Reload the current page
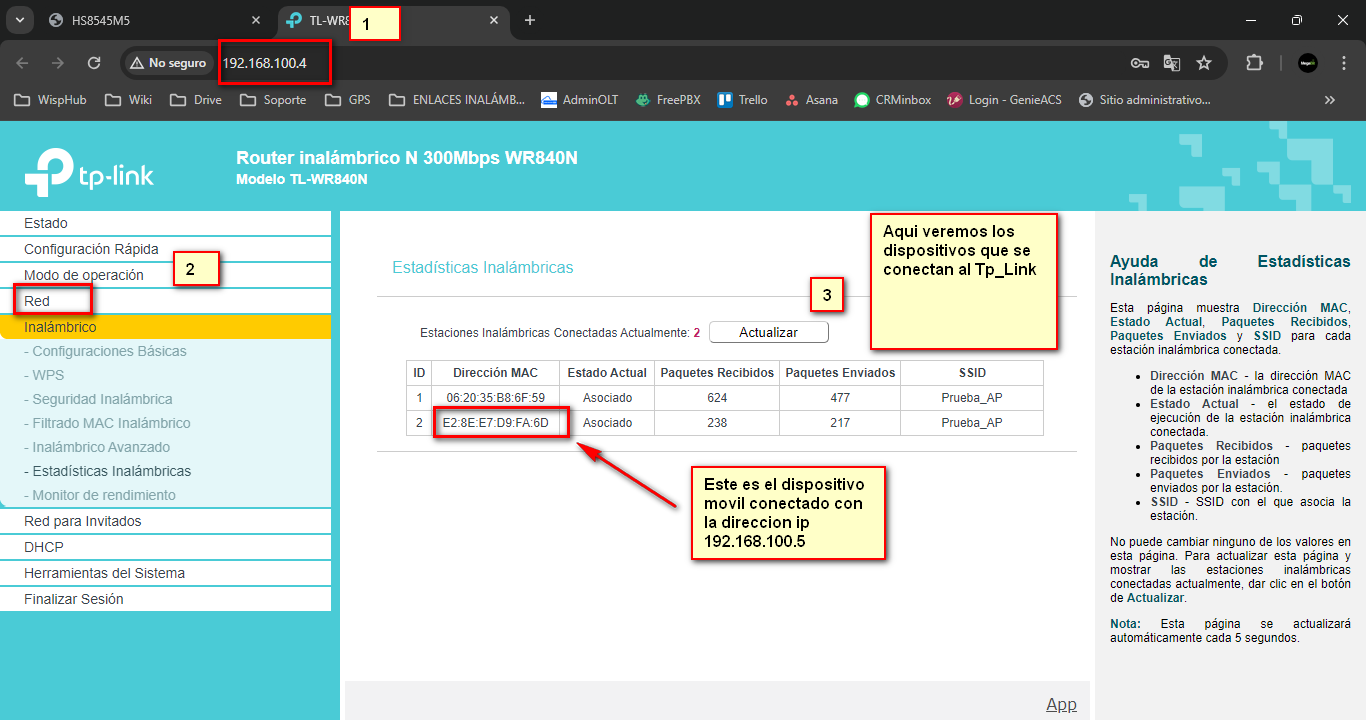This screenshot has width=1366, height=720. point(94,63)
